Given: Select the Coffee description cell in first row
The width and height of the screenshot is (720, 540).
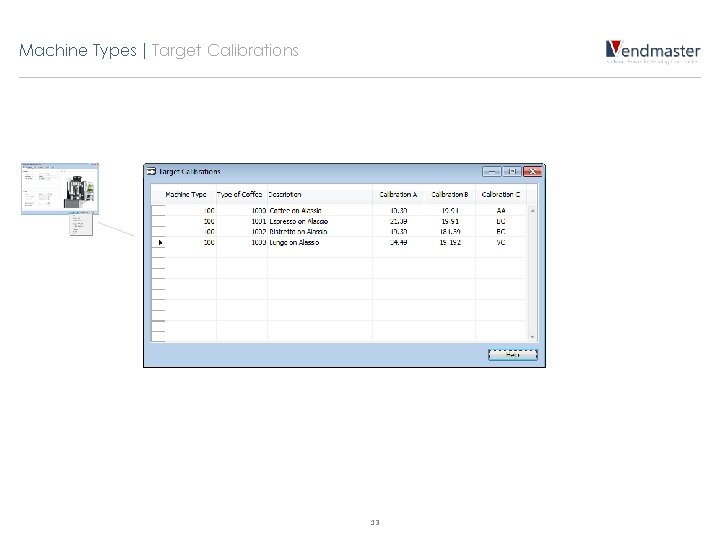Looking at the screenshot, I should (320, 210).
